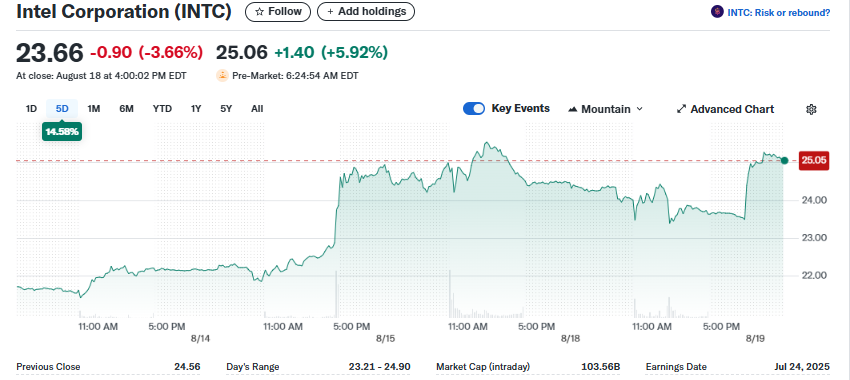Screen dimensions: 850x380
Task: Select the 5D range tab
Action: (62, 108)
